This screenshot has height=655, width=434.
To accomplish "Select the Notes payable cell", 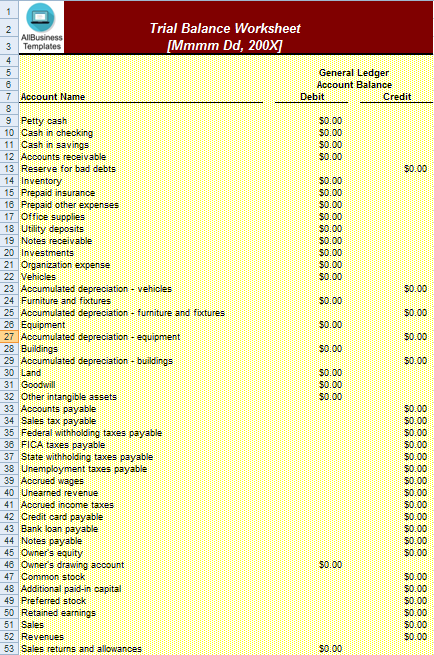I will (51, 541).
